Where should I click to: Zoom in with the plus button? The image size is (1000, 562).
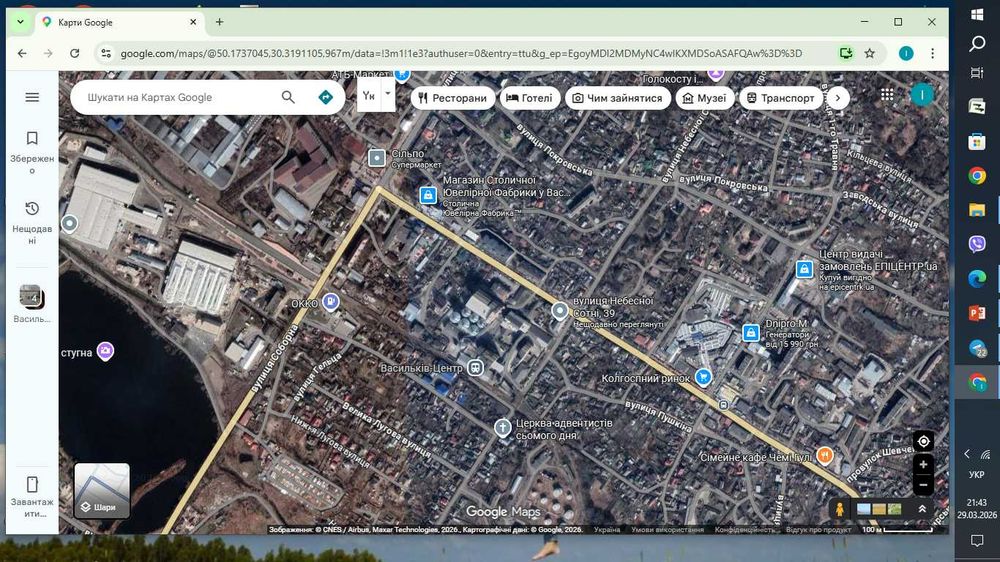[923, 465]
